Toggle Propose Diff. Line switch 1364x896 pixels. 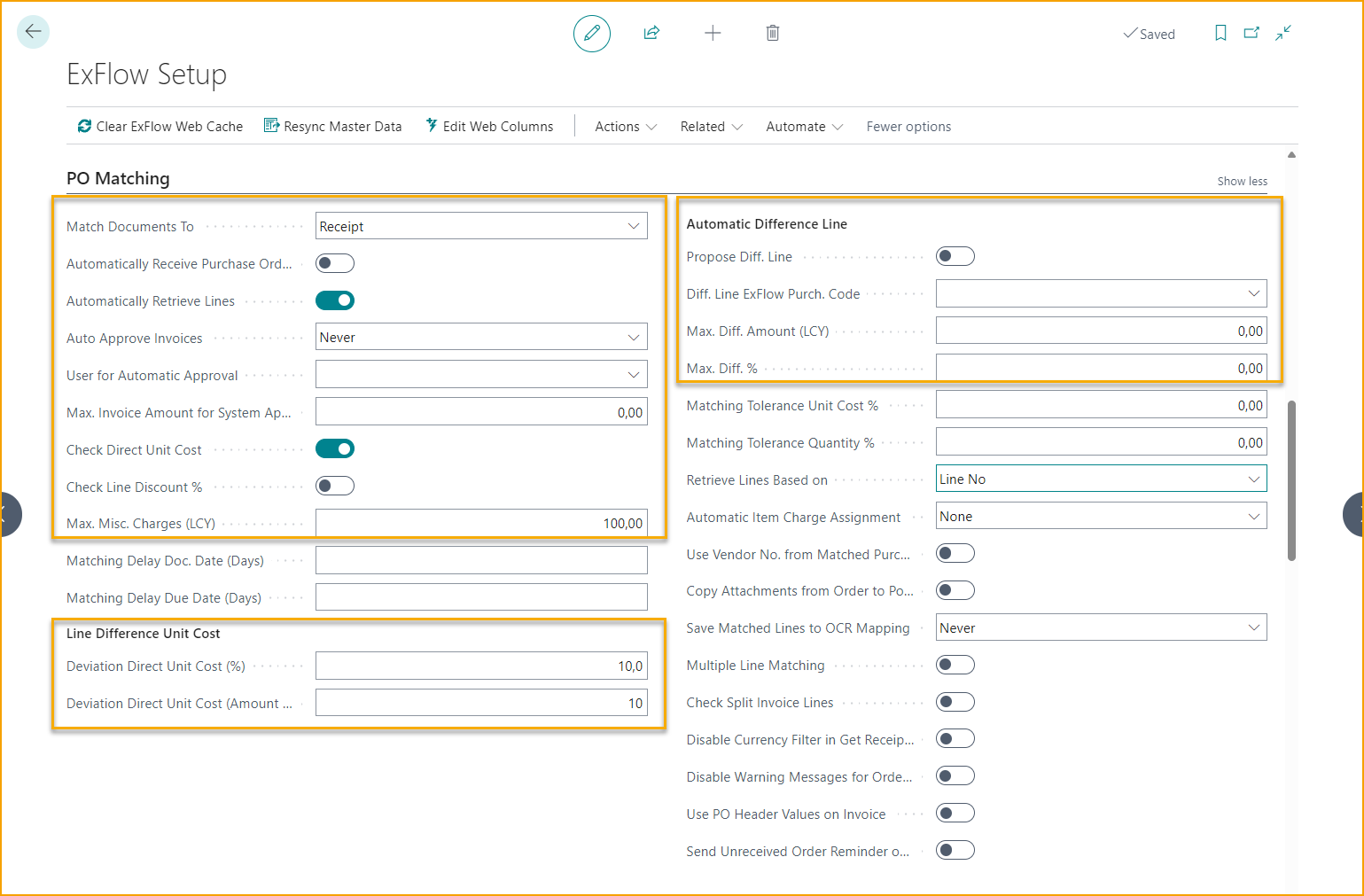click(x=955, y=256)
